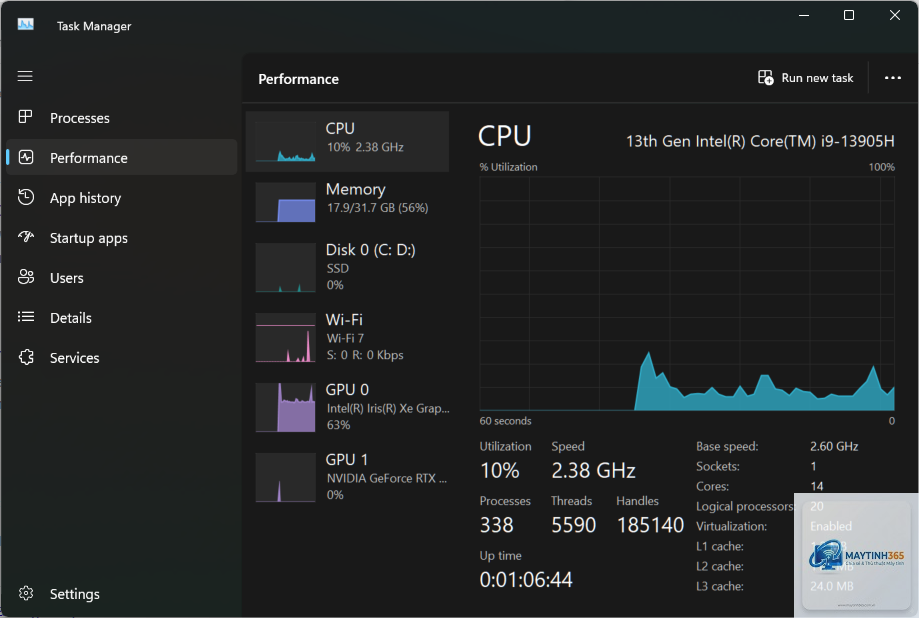This screenshot has height=618, width=919.
Task: Open the Services page
Action: (x=121, y=357)
